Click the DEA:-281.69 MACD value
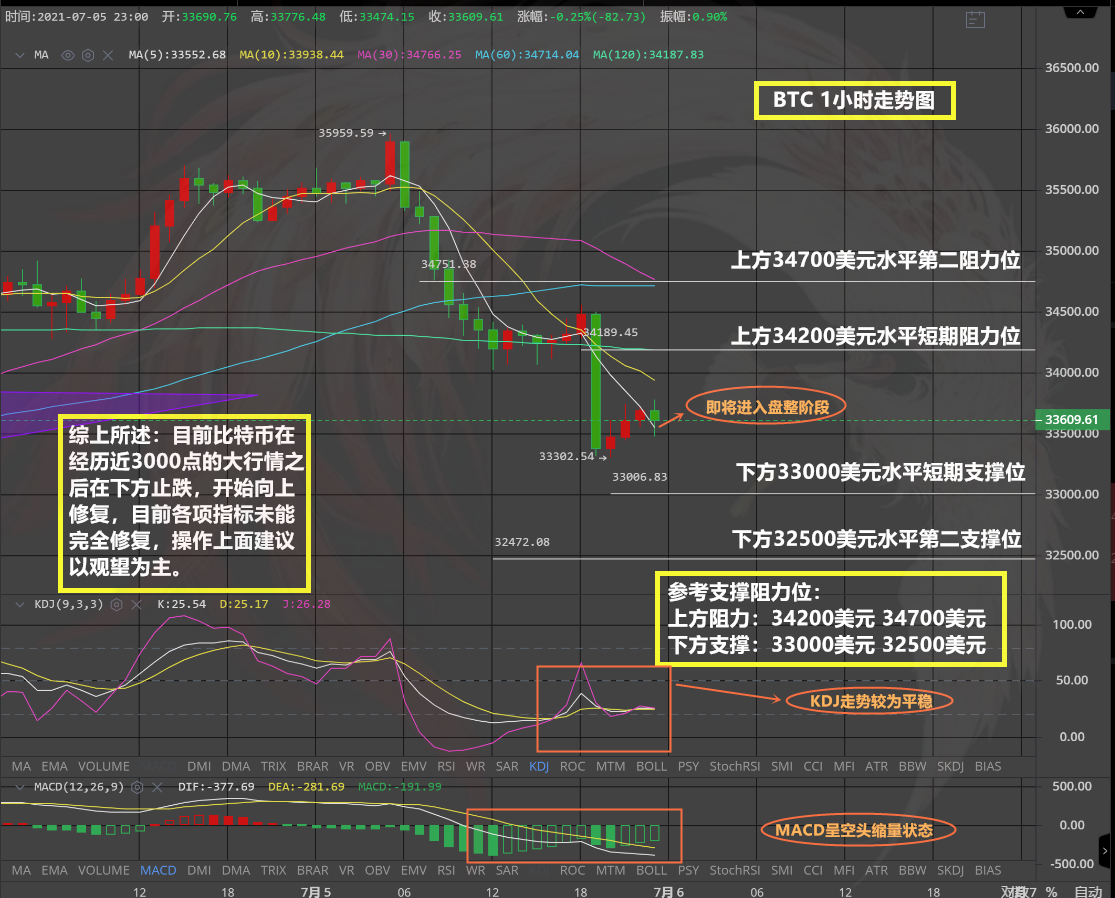Viewport: 1115px width, 898px height. [x=306, y=787]
